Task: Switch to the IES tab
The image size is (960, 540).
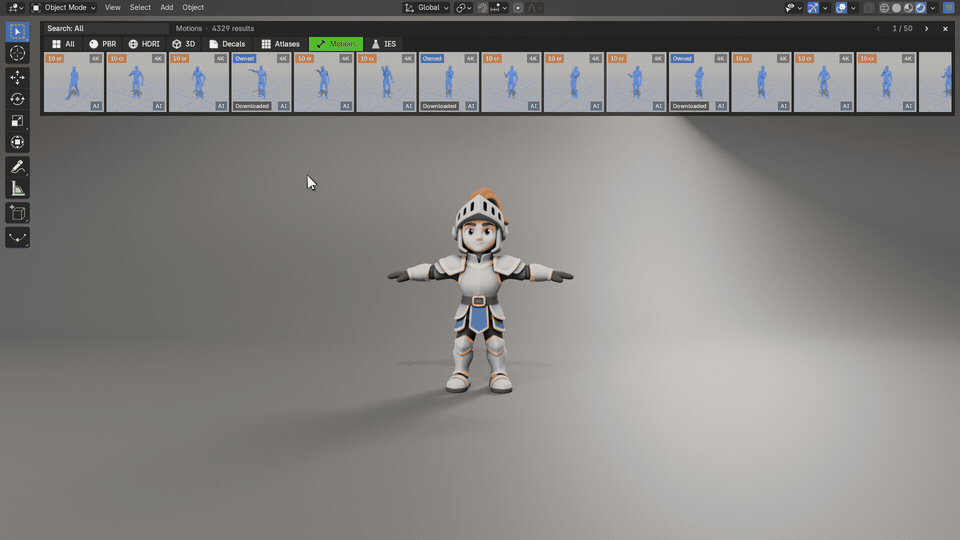Action: [x=384, y=44]
